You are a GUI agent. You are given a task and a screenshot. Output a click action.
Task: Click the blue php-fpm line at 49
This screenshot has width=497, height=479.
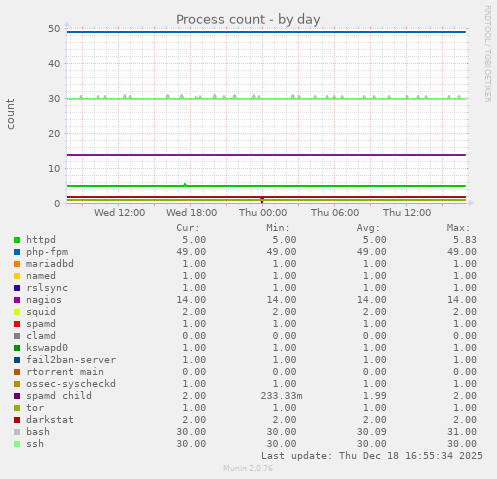click(x=267, y=32)
